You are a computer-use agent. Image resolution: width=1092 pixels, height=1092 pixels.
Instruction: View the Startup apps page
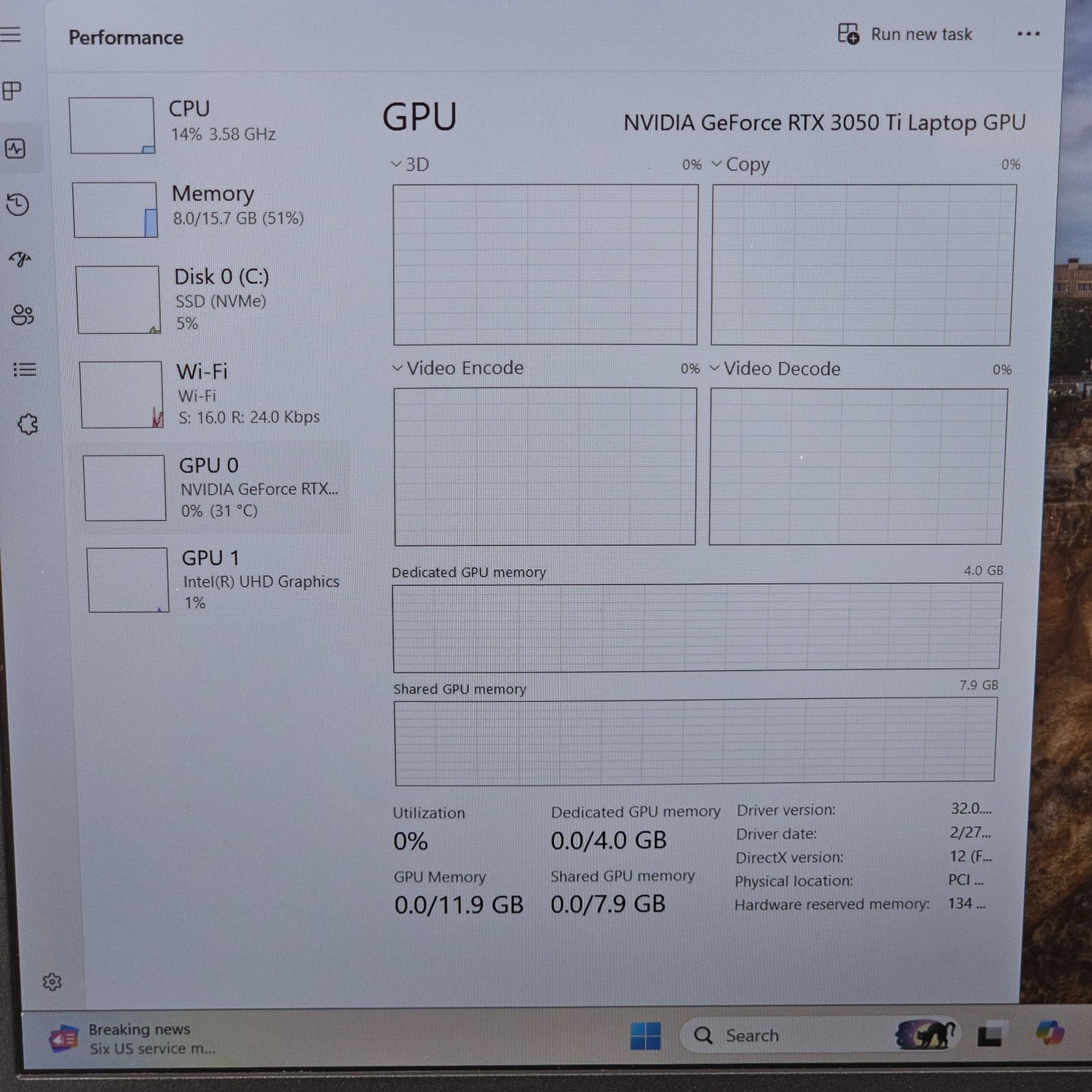pos(21,259)
